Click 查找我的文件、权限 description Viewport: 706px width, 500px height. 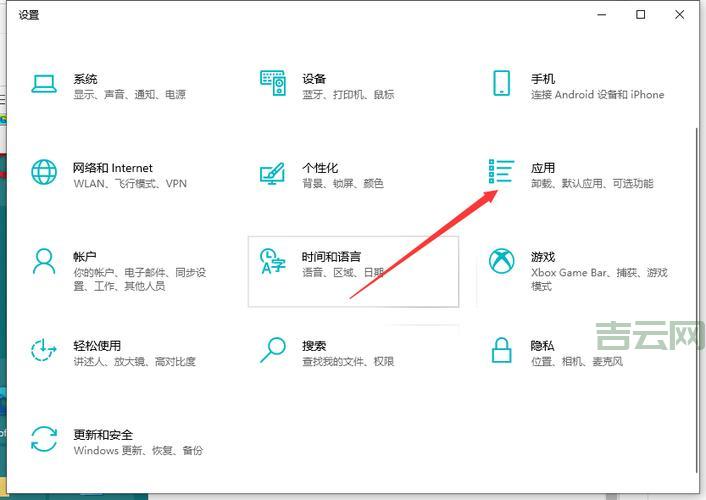click(348, 362)
